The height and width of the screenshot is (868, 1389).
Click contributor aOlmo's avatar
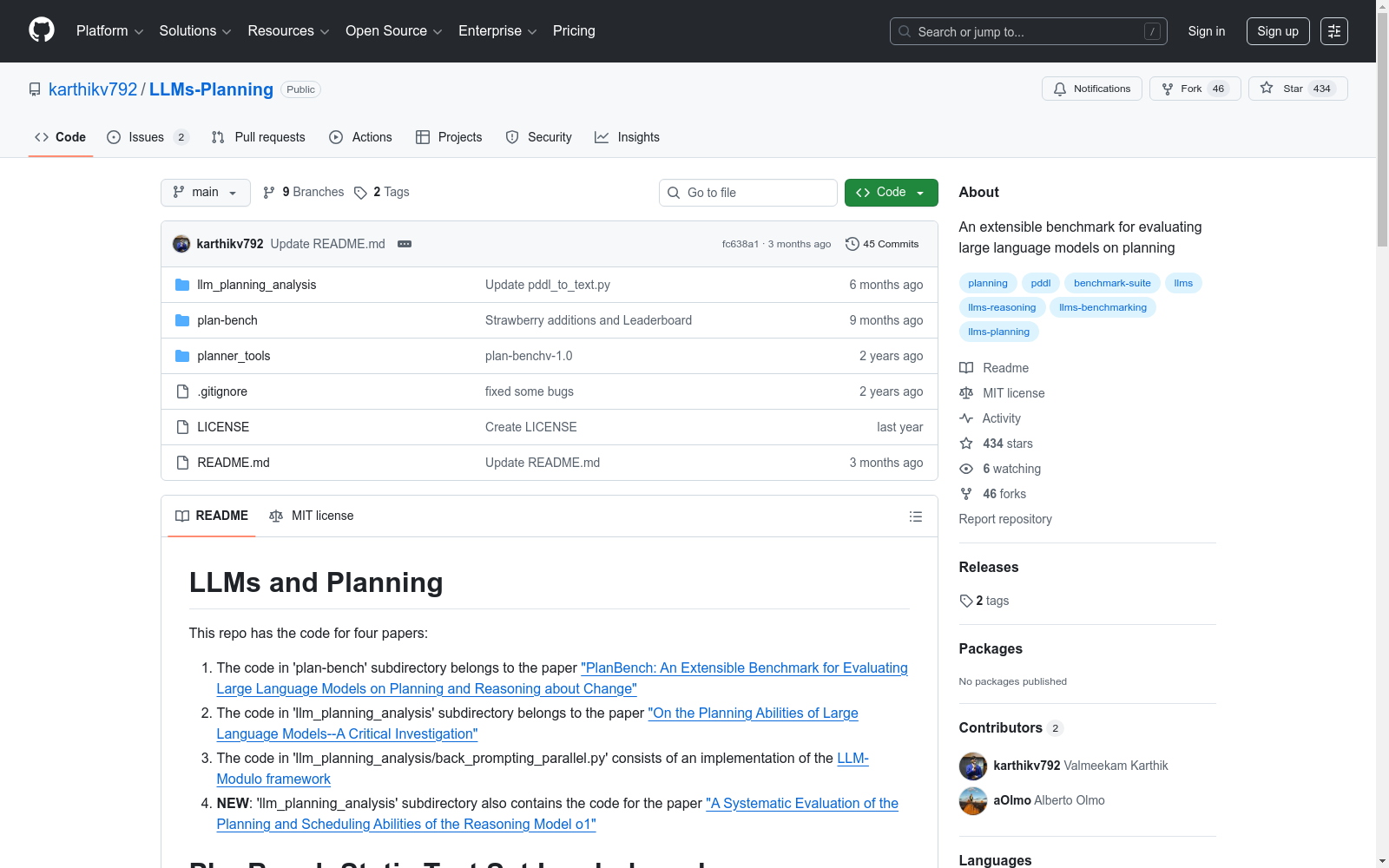point(973,800)
